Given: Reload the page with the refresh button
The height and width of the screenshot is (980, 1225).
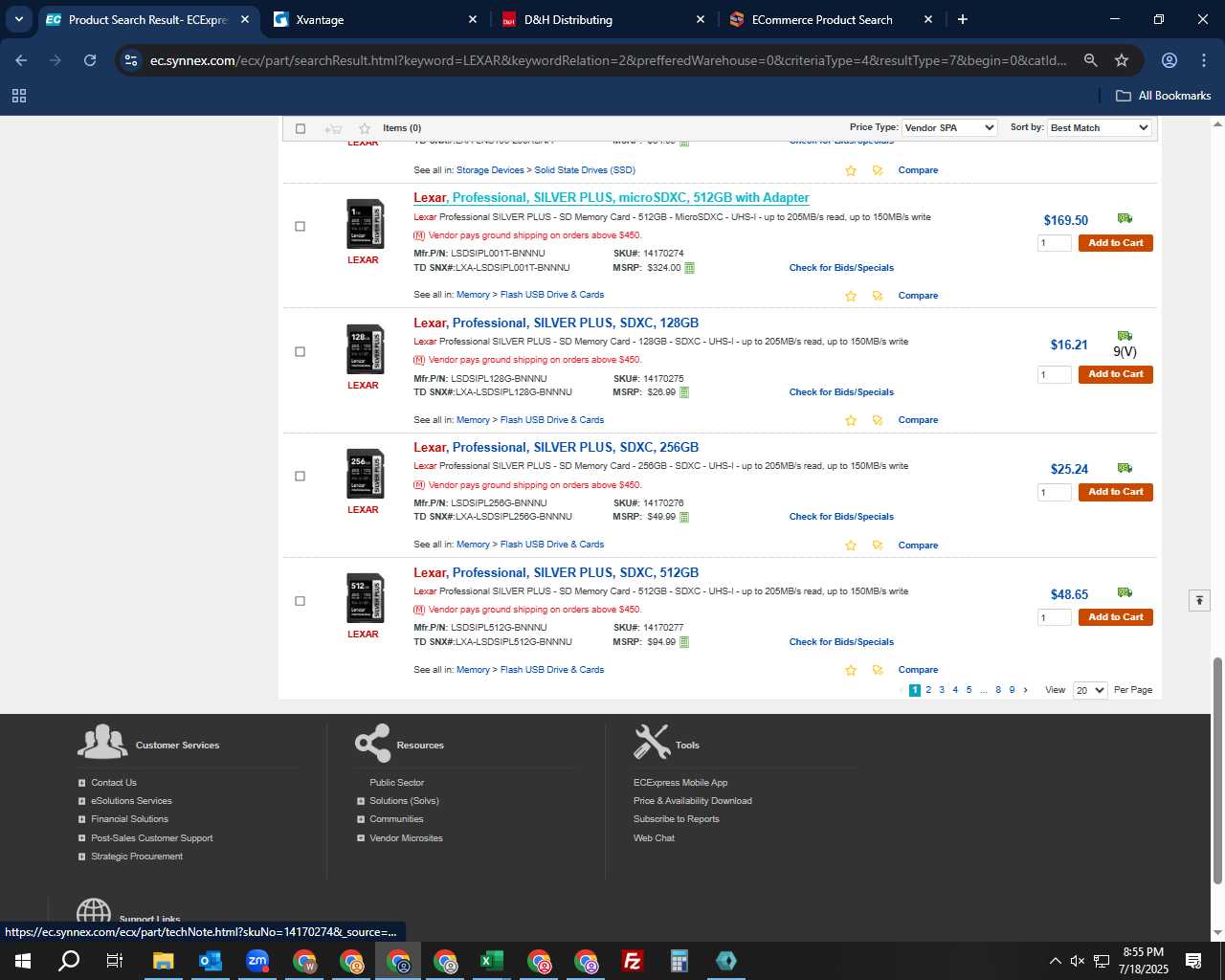Looking at the screenshot, I should click(x=90, y=60).
